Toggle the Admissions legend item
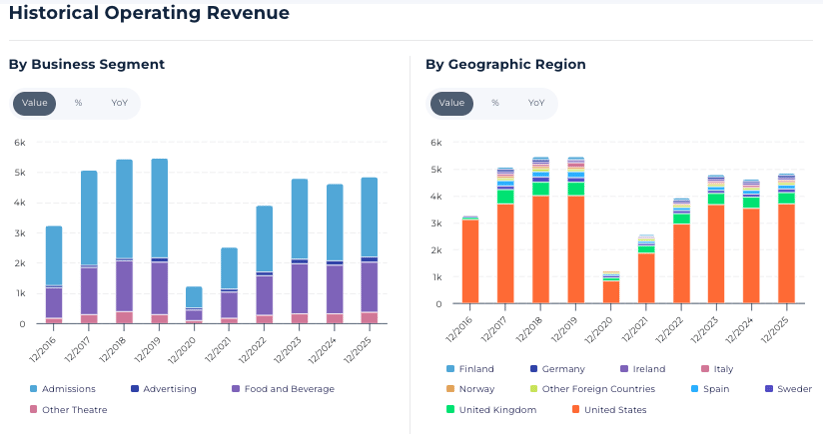This screenshot has height=439, width=823. click(66, 389)
